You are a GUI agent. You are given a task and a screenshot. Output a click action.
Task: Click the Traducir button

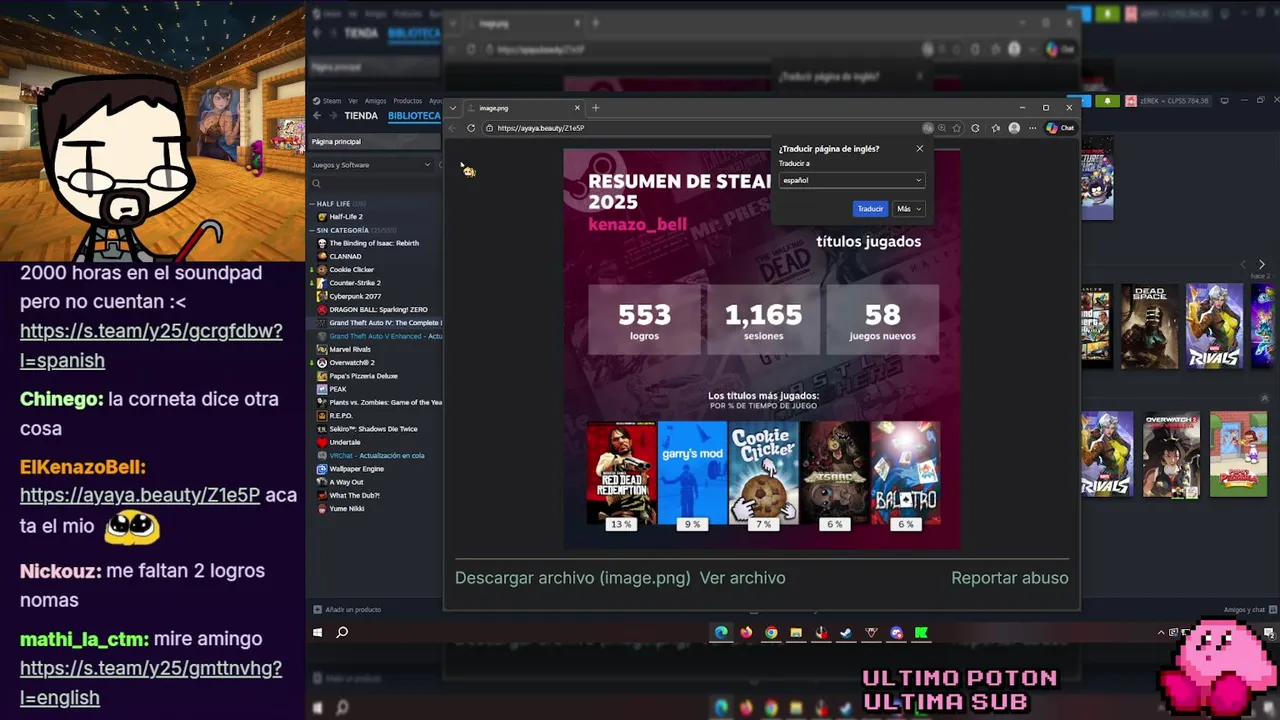coord(870,209)
